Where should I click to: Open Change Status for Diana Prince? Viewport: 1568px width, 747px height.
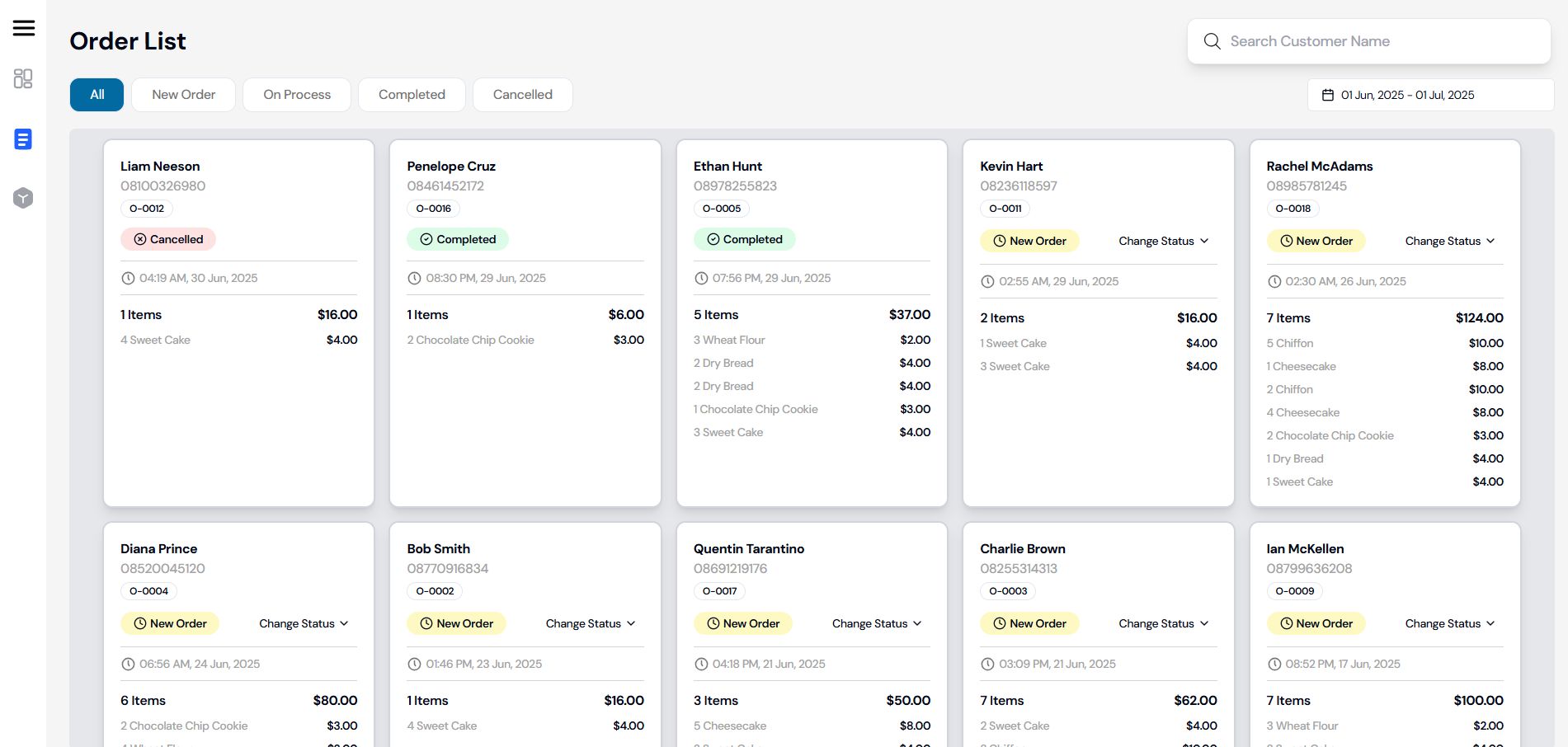tap(304, 623)
